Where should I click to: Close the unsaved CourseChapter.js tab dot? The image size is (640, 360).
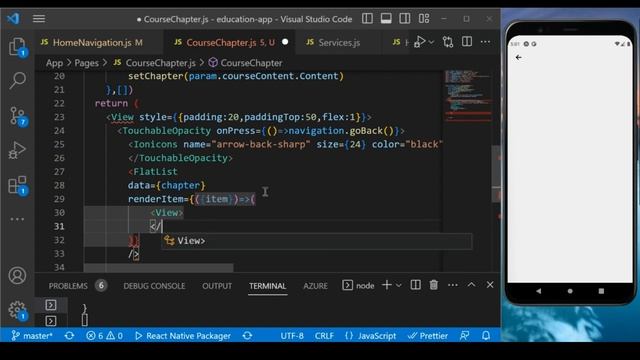(x=285, y=42)
